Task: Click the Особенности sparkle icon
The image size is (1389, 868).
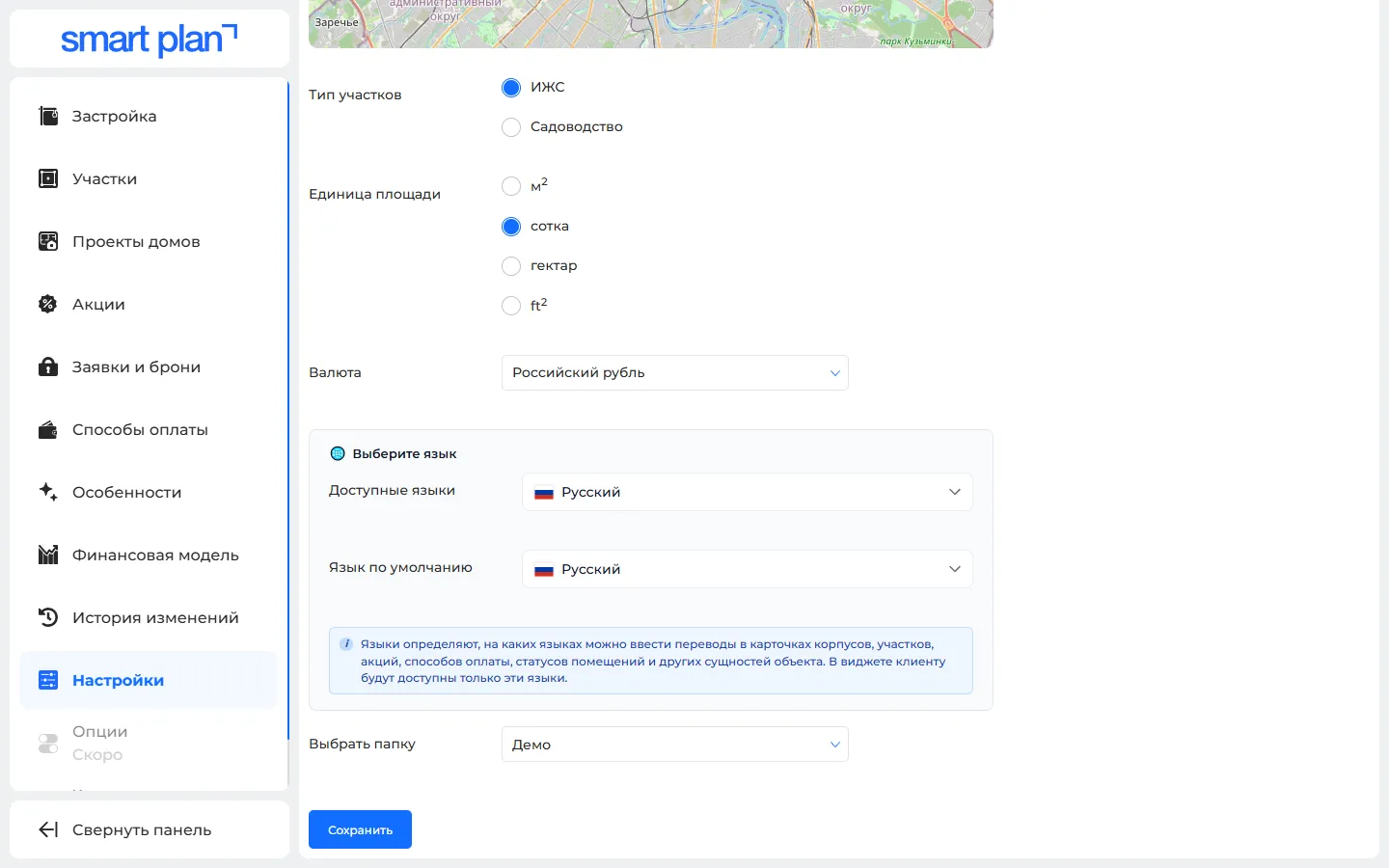Action: [48, 492]
